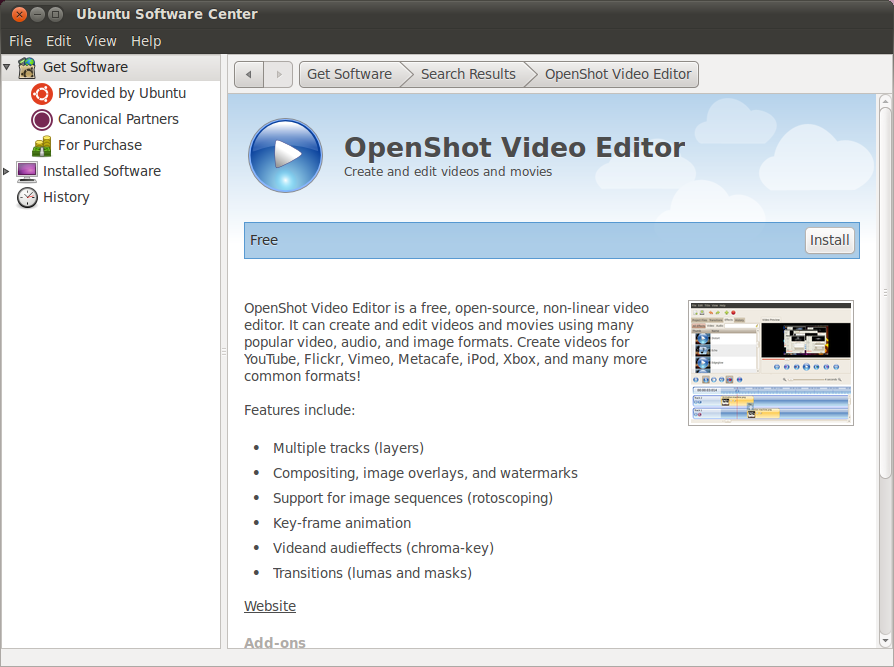This screenshot has height=667, width=894.
Task: Open the File menu
Action: (20, 41)
